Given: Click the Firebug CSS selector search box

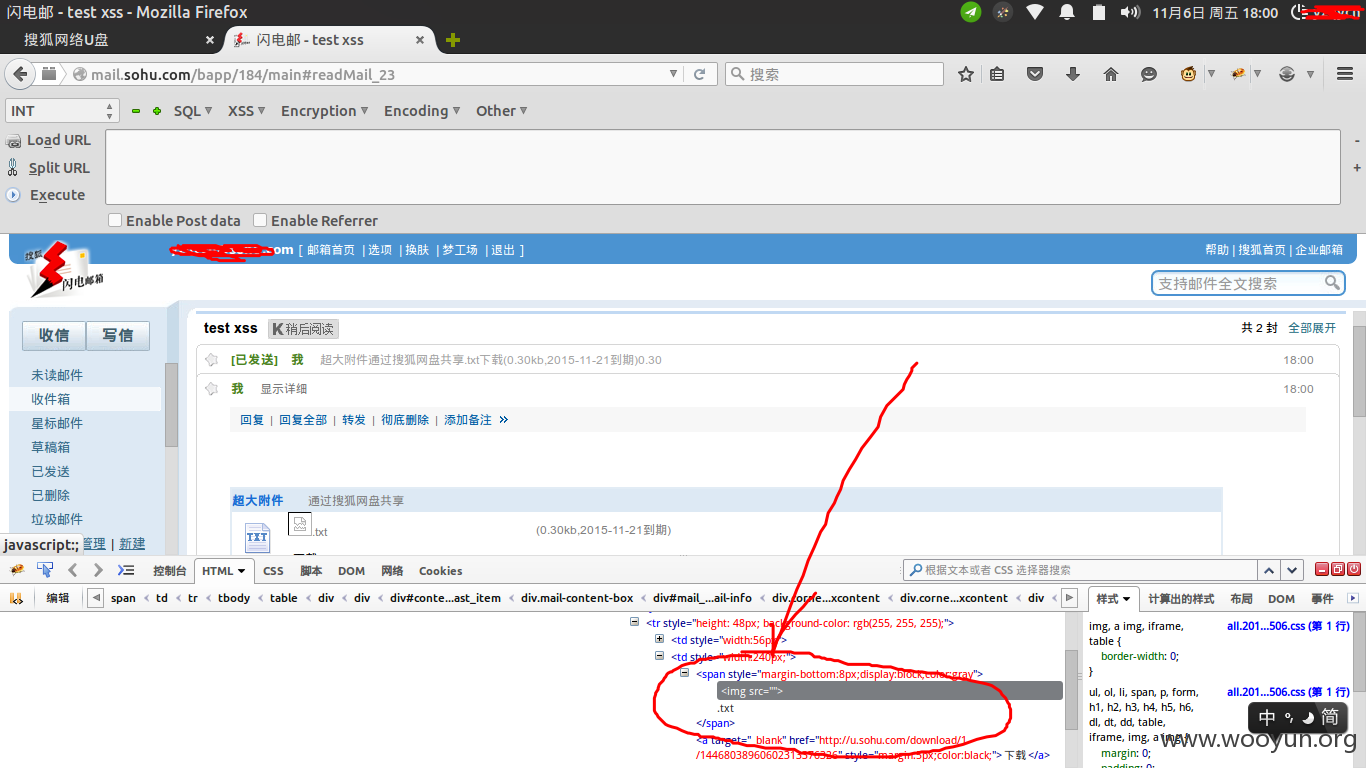Looking at the screenshot, I should pyautogui.click(x=1080, y=570).
